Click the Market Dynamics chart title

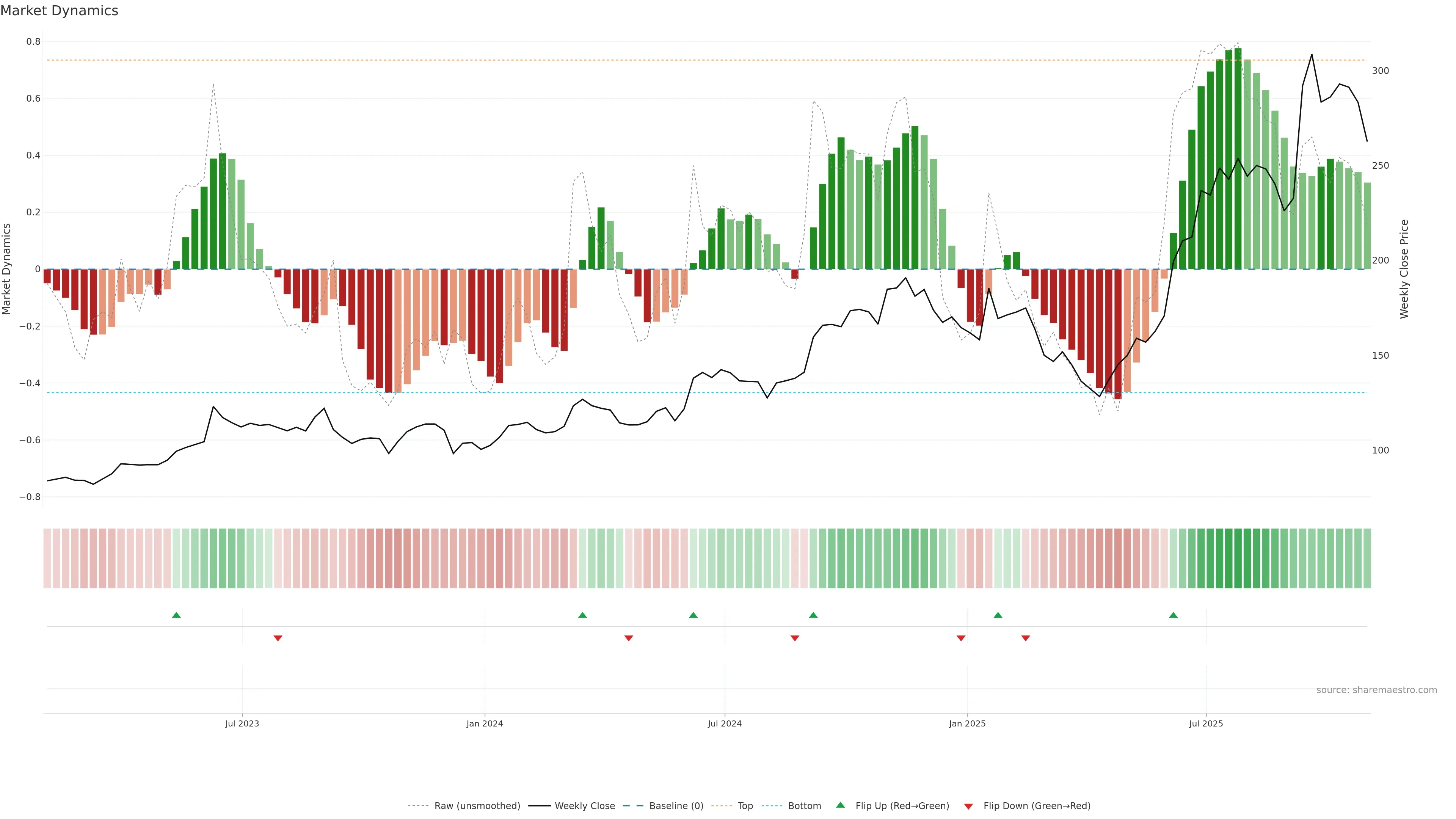(x=60, y=11)
